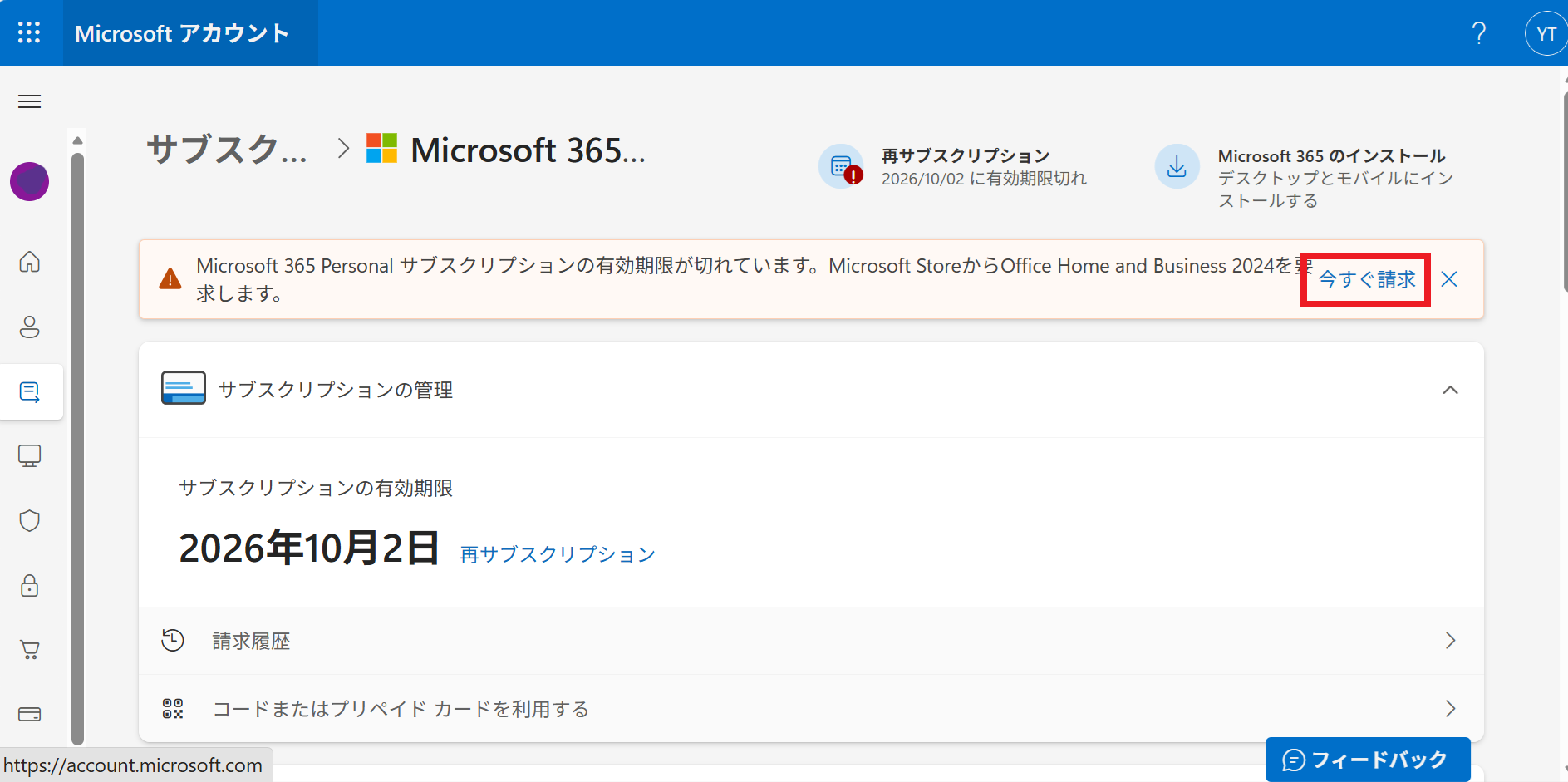Open the help question mark icon
The image size is (1568, 782).
1479,33
